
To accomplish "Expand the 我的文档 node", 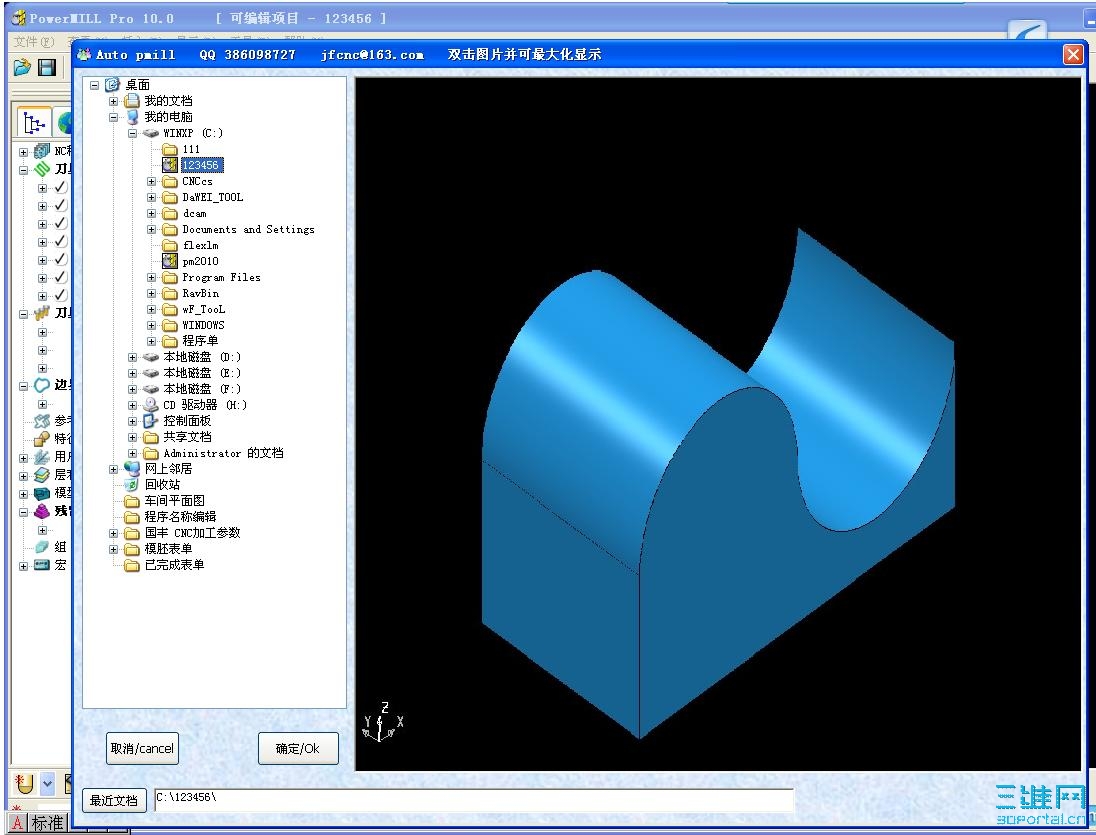I will pos(113,101).
